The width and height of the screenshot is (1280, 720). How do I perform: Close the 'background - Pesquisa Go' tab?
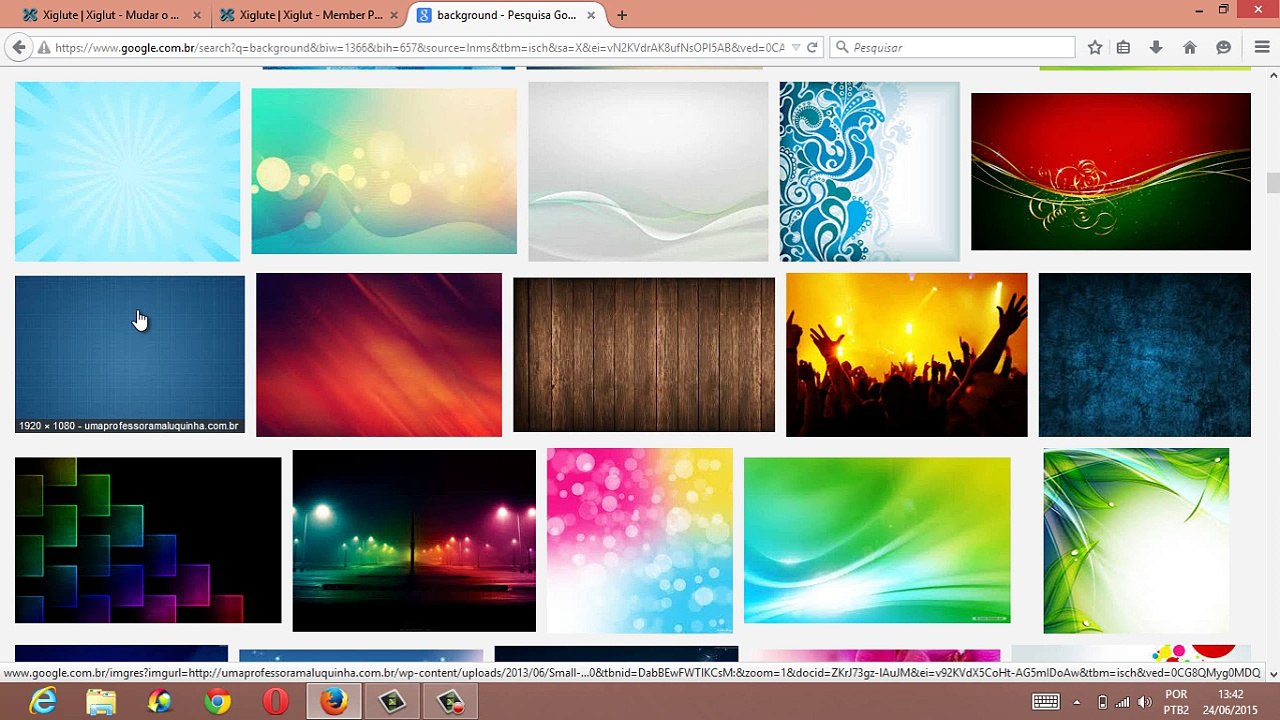(591, 15)
